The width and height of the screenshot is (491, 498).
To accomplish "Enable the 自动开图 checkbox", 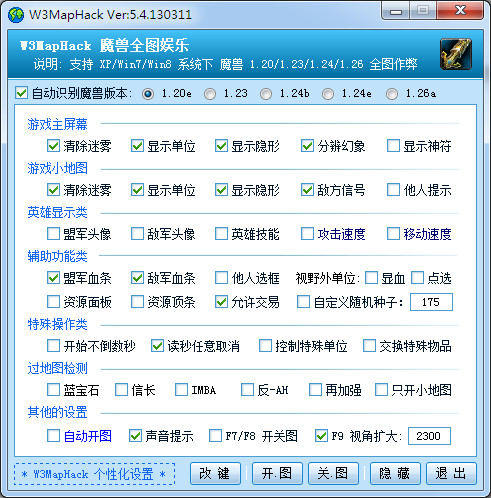I will (x=53, y=436).
